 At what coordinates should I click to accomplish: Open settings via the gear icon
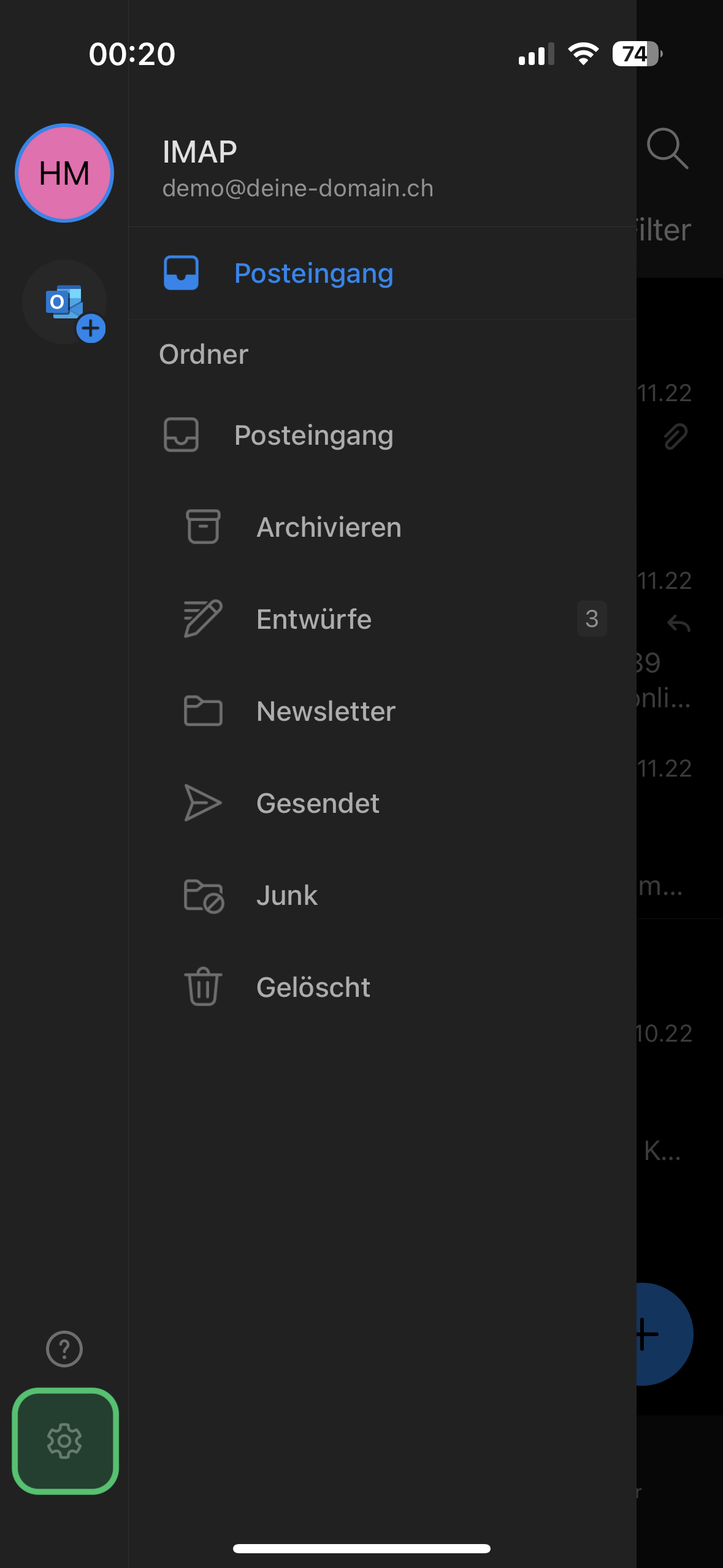click(64, 1440)
